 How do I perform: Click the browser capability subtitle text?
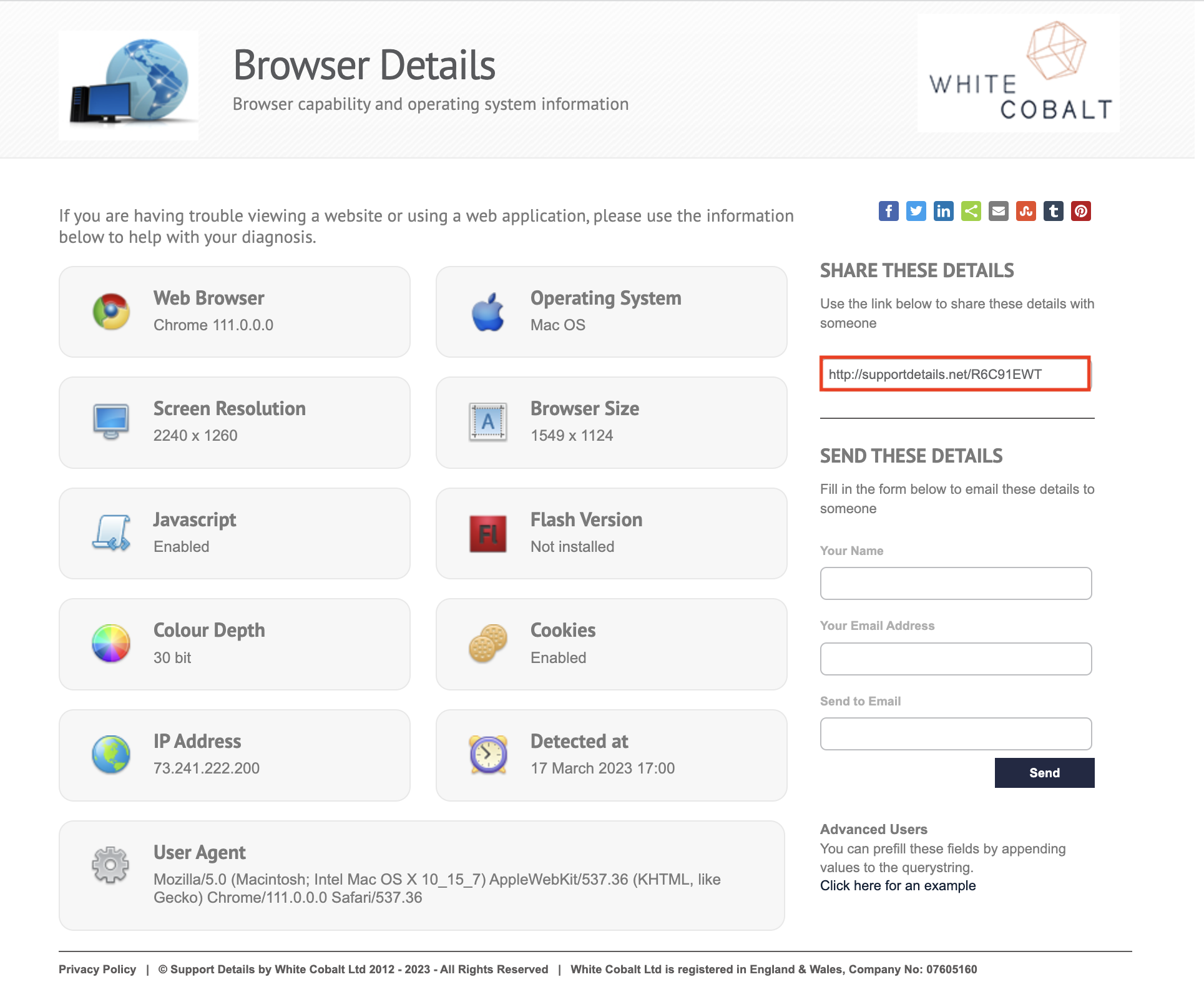click(x=431, y=104)
